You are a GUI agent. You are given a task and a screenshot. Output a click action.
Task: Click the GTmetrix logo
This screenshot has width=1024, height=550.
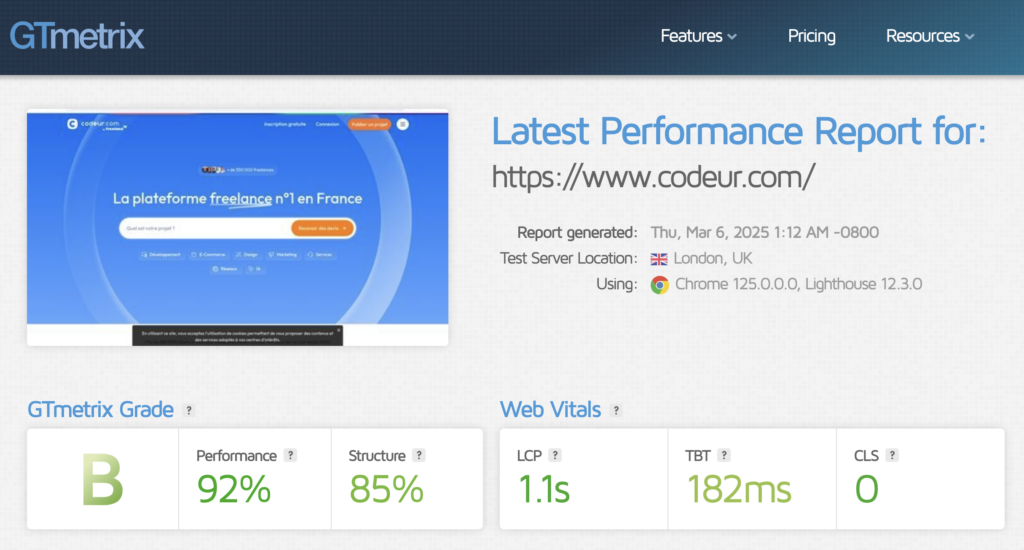tap(77, 35)
